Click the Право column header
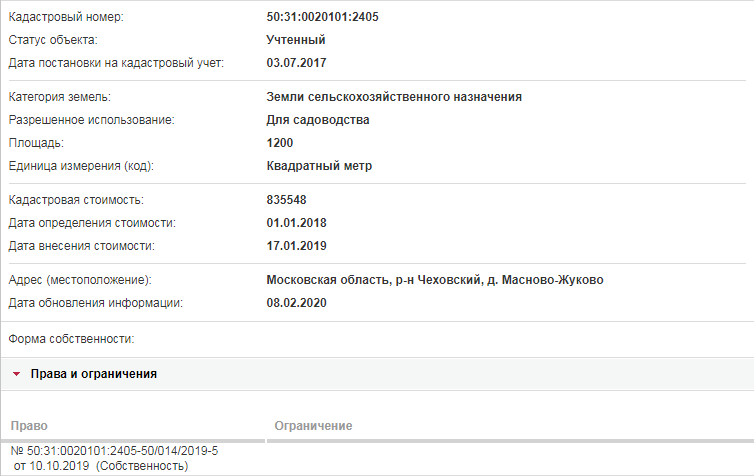Screen dimensions: 754x476 point(29,426)
